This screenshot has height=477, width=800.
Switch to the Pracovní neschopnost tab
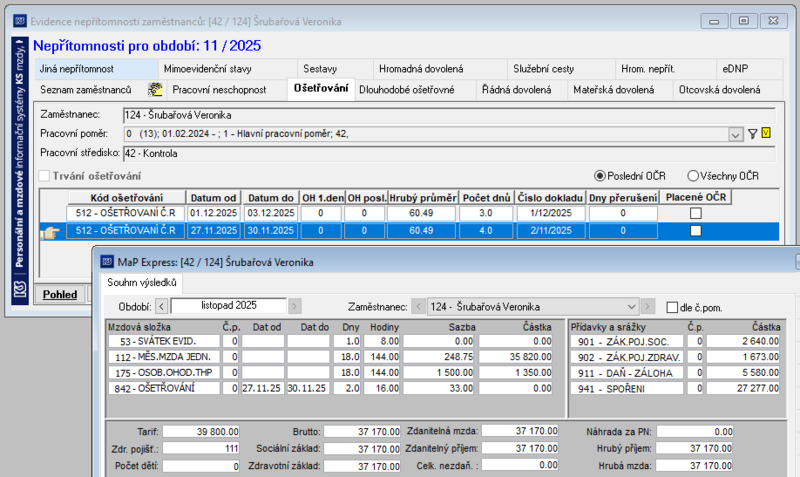[219, 90]
